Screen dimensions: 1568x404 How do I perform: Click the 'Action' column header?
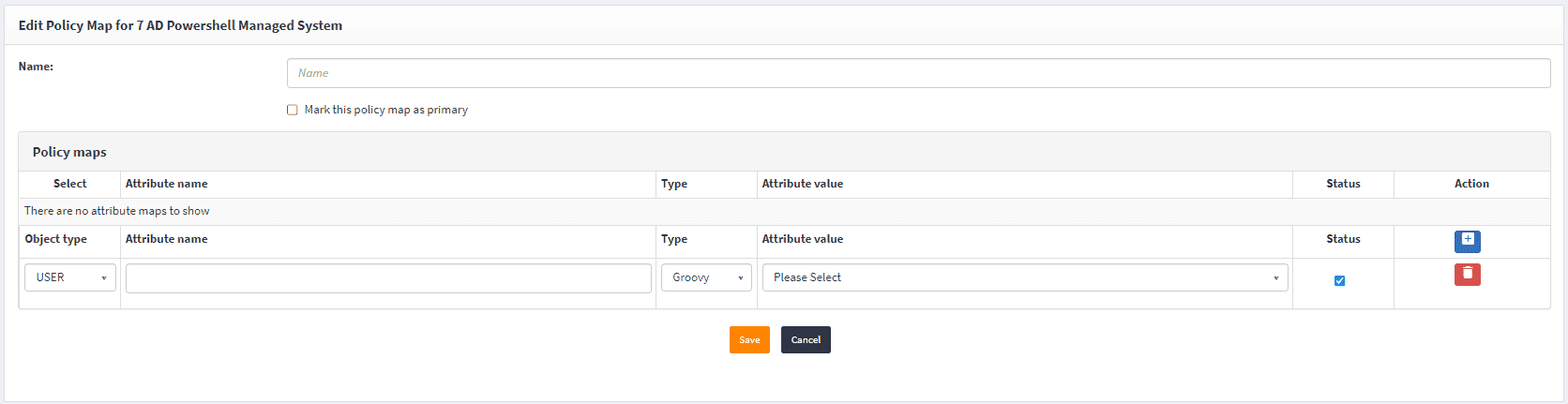pyautogui.click(x=1470, y=184)
